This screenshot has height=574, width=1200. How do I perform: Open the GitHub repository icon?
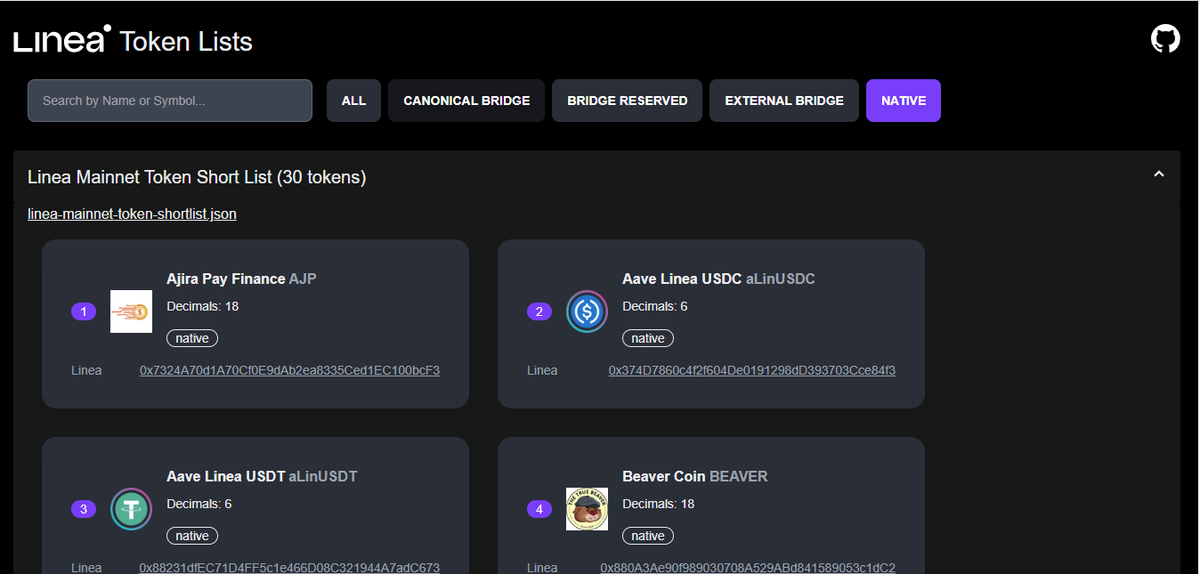[x=1165, y=40]
